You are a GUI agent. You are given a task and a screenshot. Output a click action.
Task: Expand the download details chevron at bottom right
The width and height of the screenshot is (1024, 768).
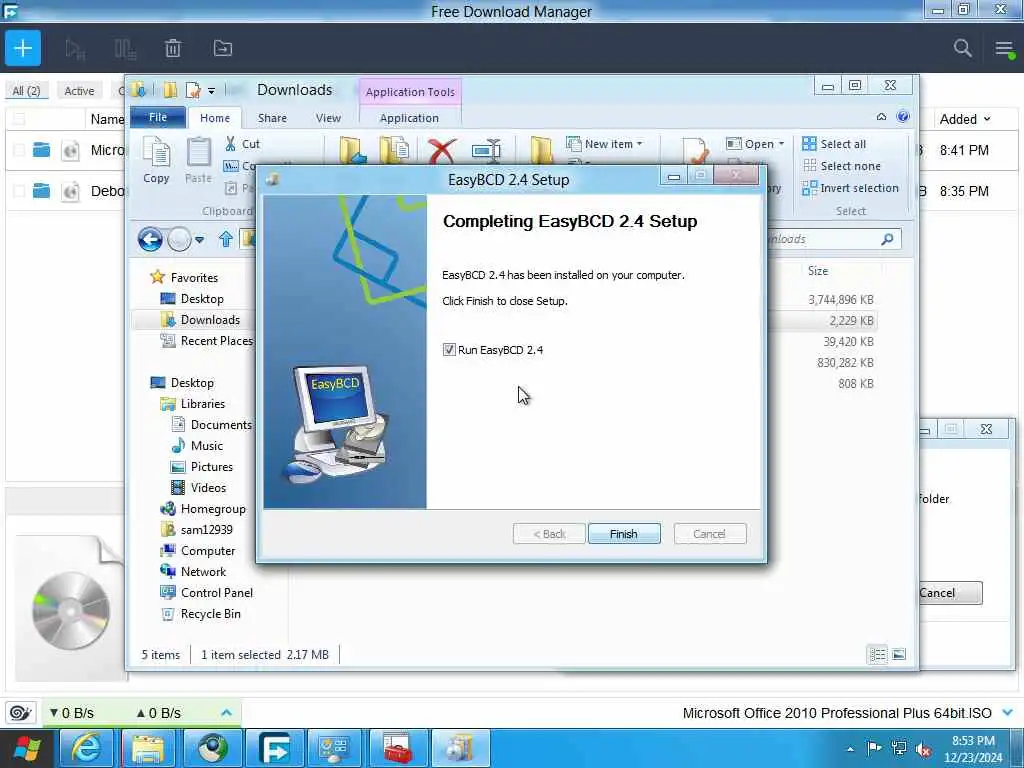click(1007, 712)
